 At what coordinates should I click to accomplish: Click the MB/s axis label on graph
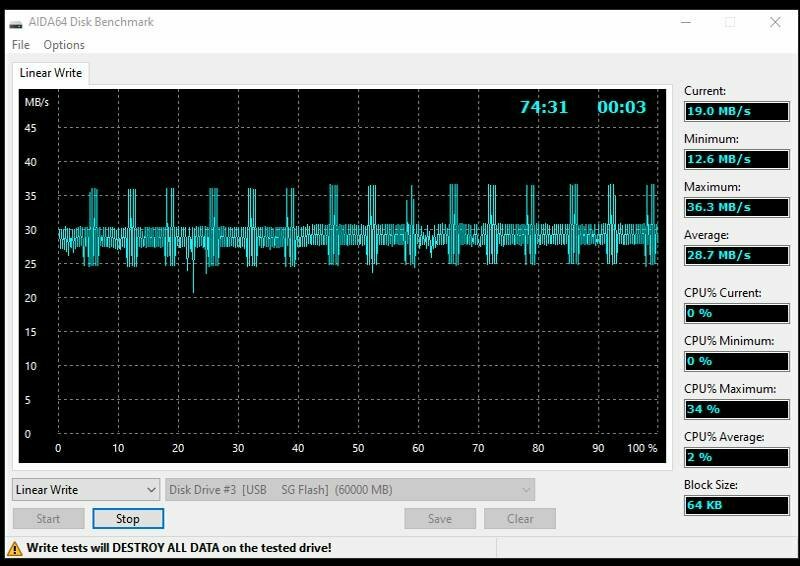pos(37,102)
